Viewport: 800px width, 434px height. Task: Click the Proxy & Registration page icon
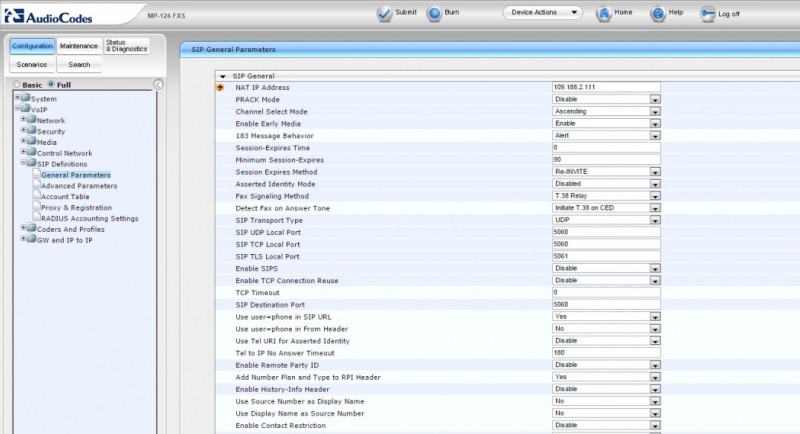coord(37,206)
